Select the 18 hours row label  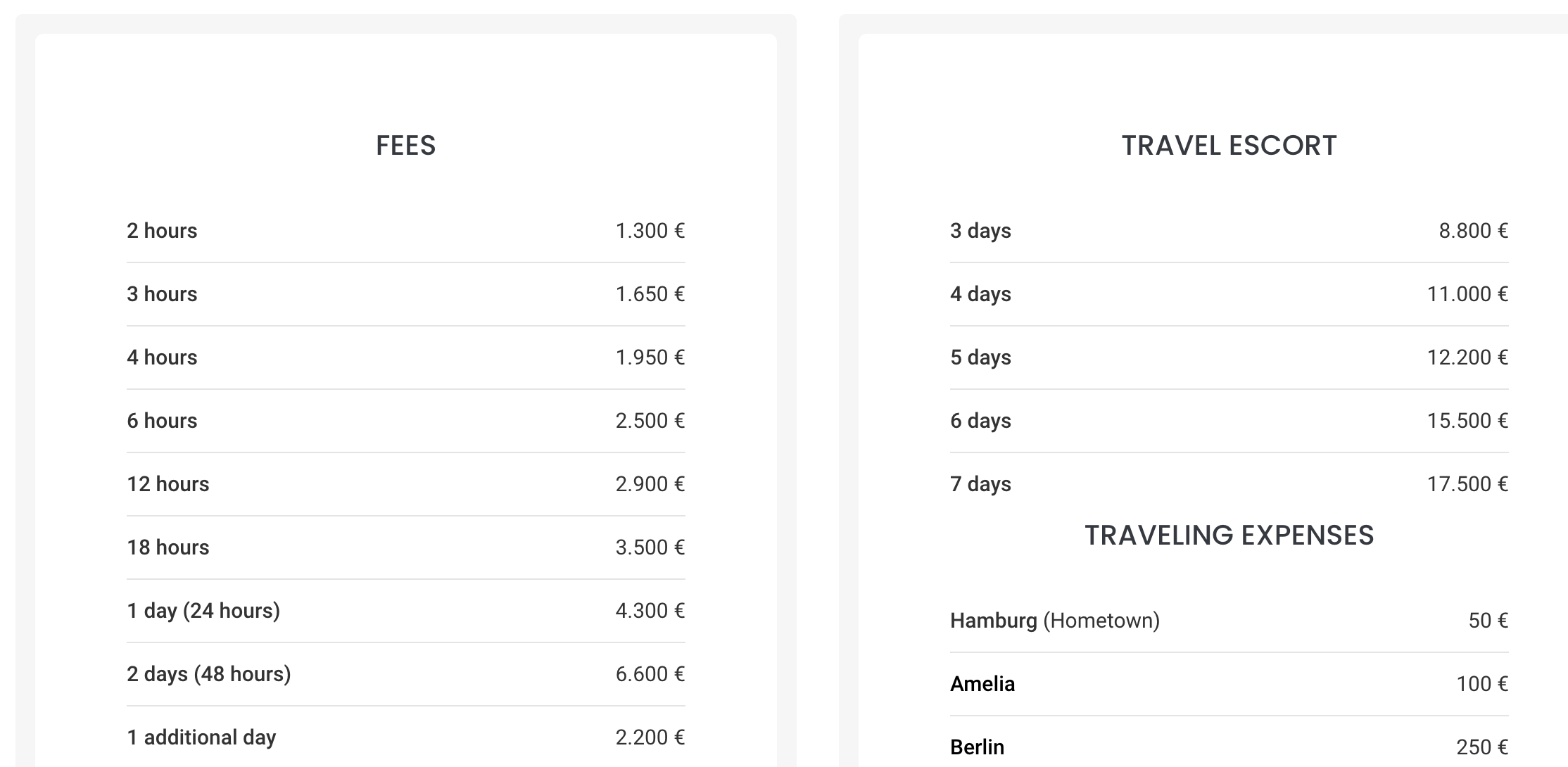click(x=168, y=547)
